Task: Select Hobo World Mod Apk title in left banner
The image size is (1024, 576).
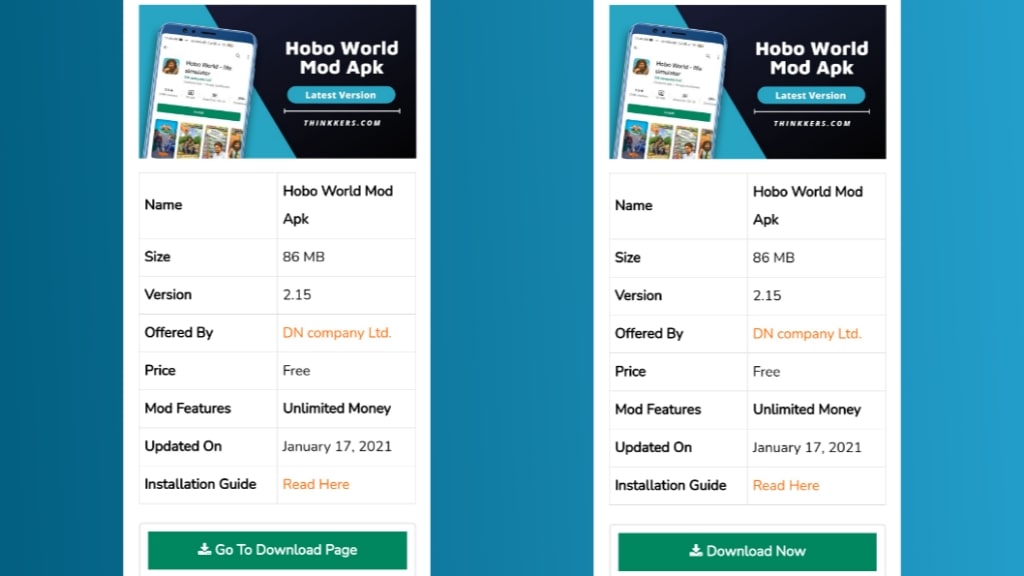Action: 341,57
